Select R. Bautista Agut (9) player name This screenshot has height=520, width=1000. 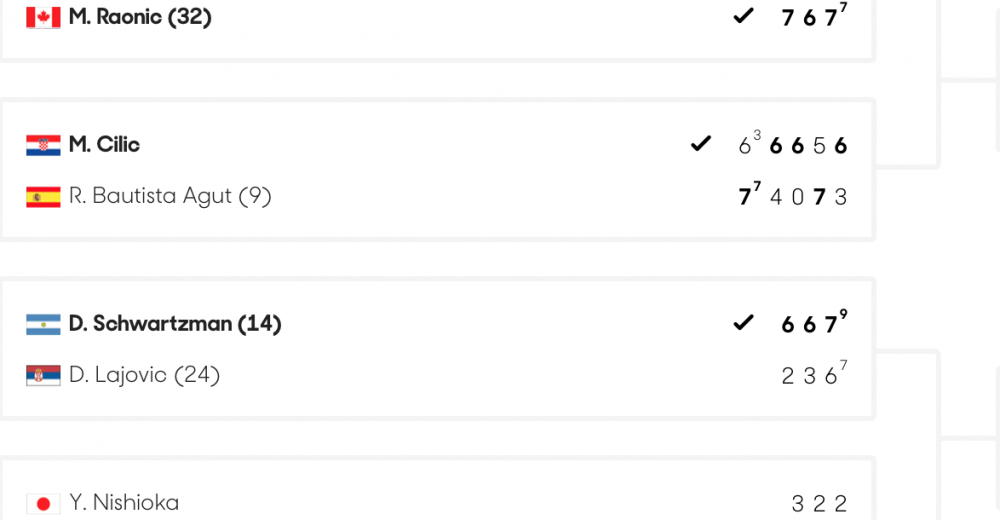170,196
